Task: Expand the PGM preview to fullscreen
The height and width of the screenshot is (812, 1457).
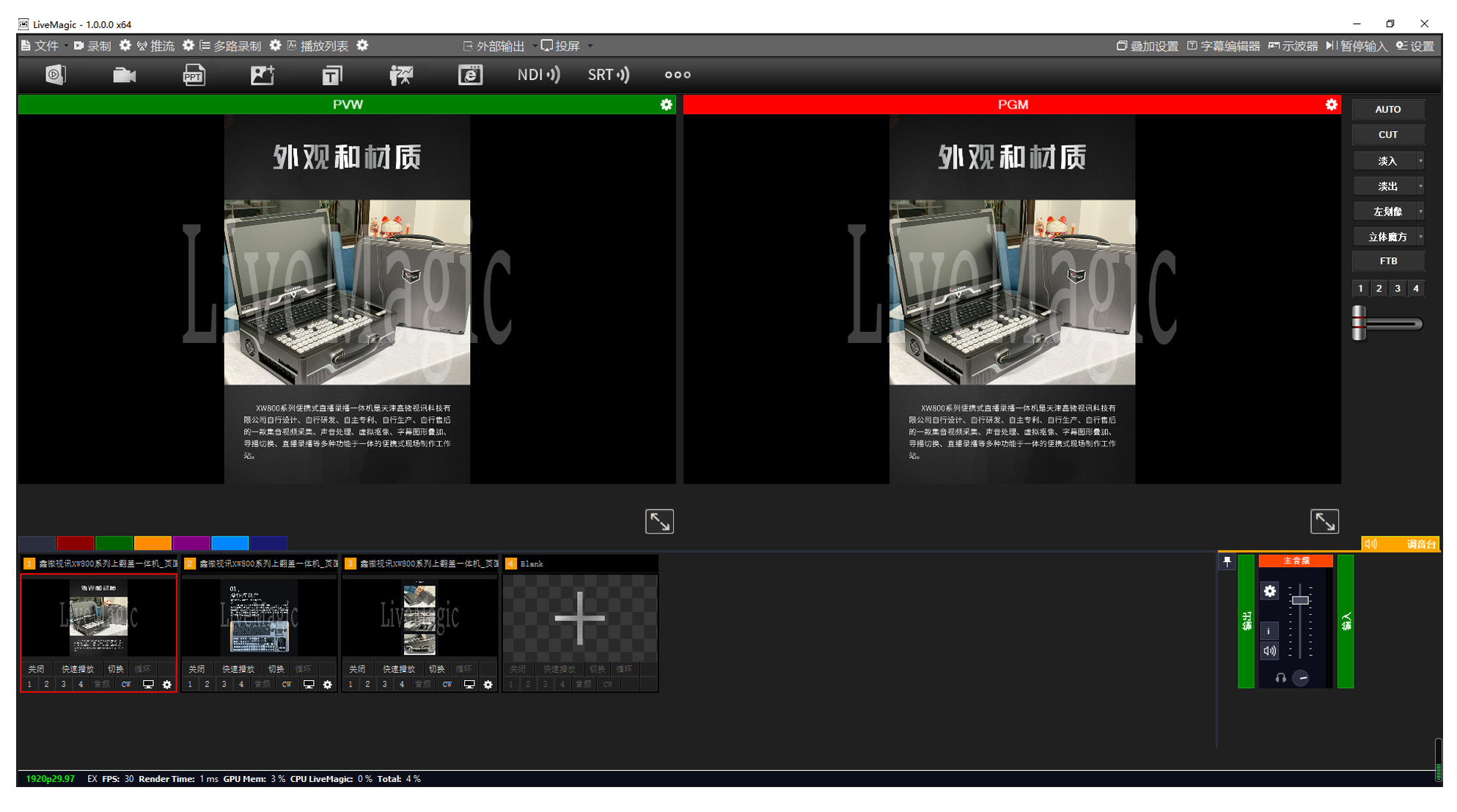Action: tap(1324, 522)
